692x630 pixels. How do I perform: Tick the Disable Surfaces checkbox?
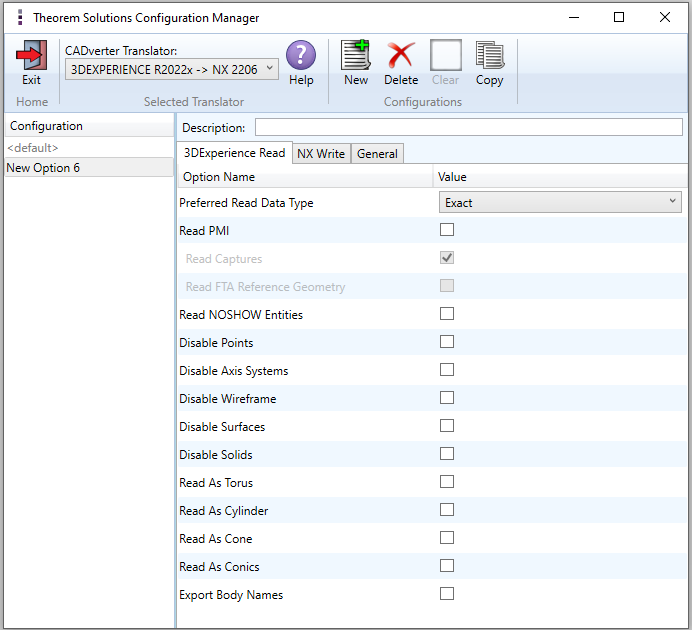point(447,426)
